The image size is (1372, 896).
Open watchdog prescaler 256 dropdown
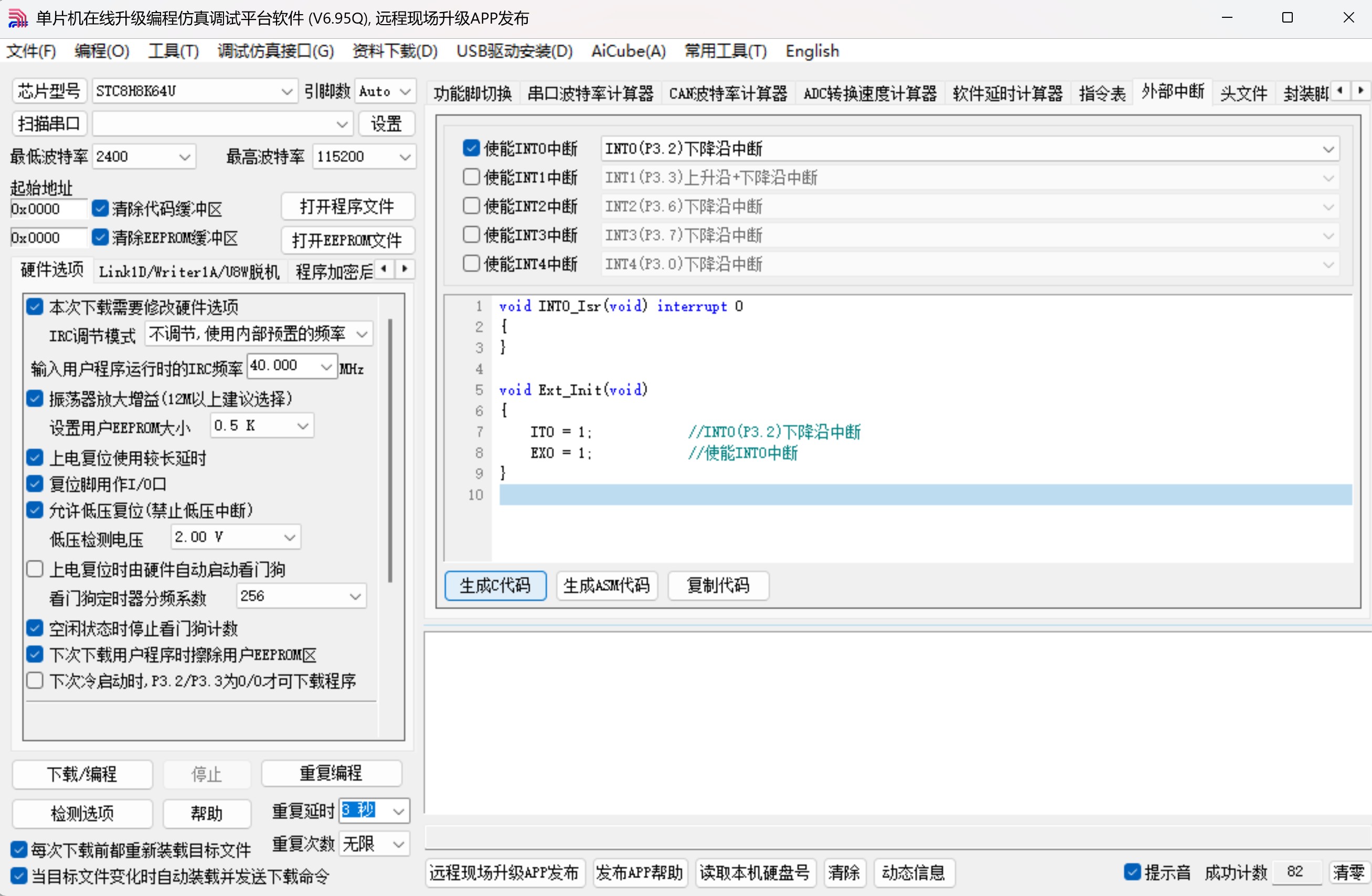(x=302, y=596)
